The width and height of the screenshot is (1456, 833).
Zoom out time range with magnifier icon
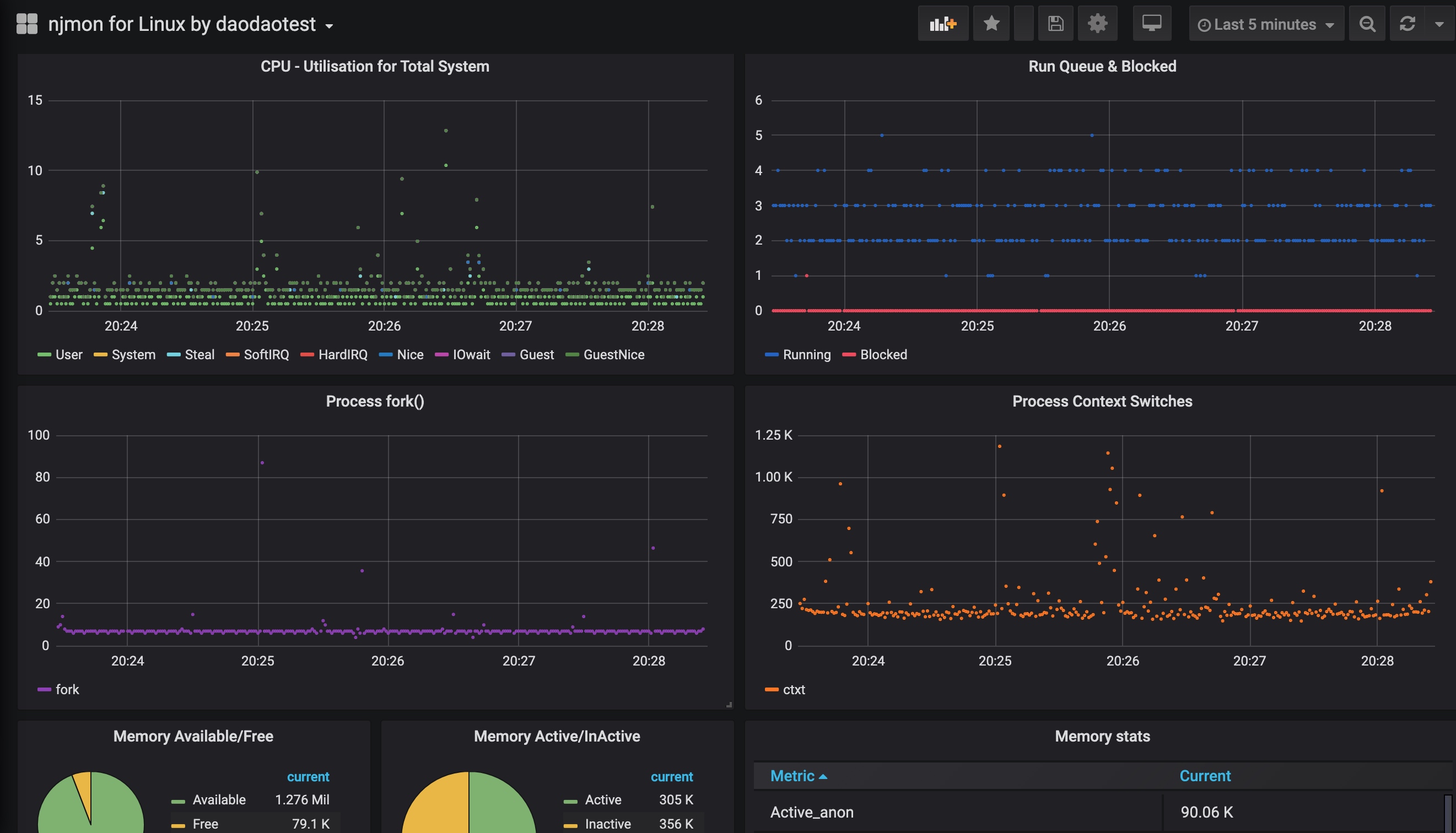click(1367, 24)
